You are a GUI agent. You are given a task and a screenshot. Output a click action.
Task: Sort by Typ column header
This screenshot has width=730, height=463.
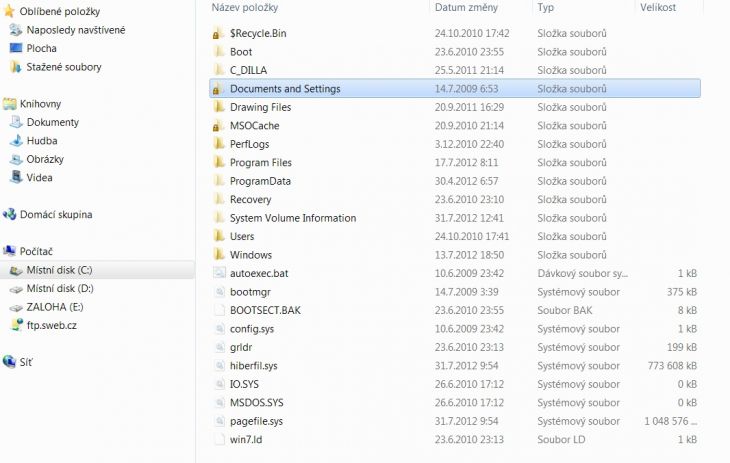coord(545,7)
